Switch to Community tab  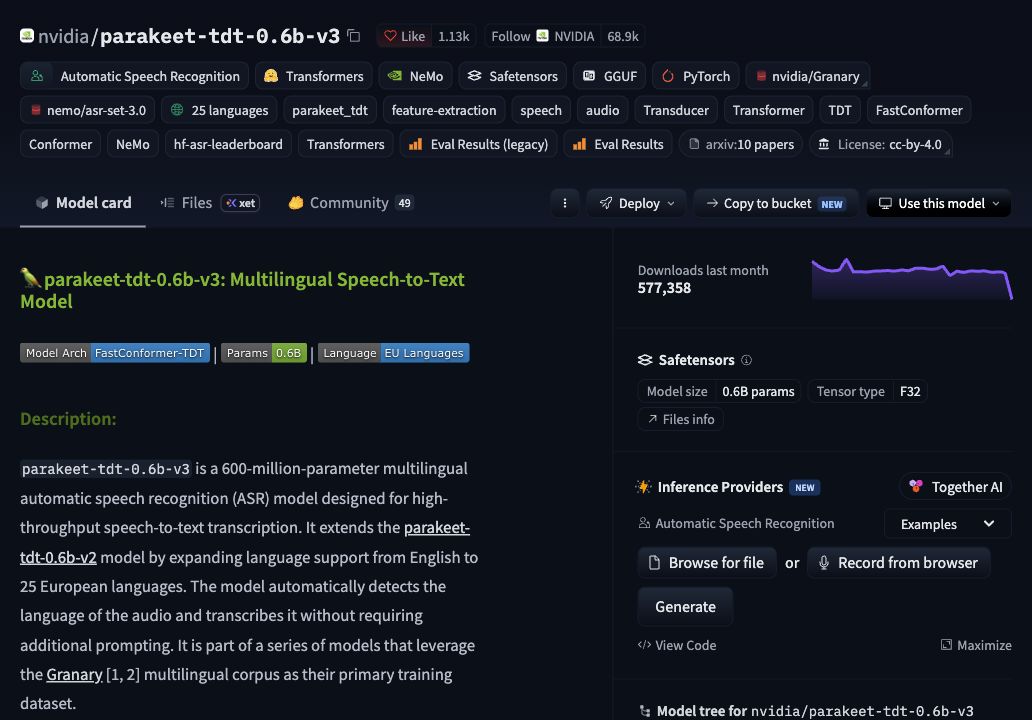point(350,203)
